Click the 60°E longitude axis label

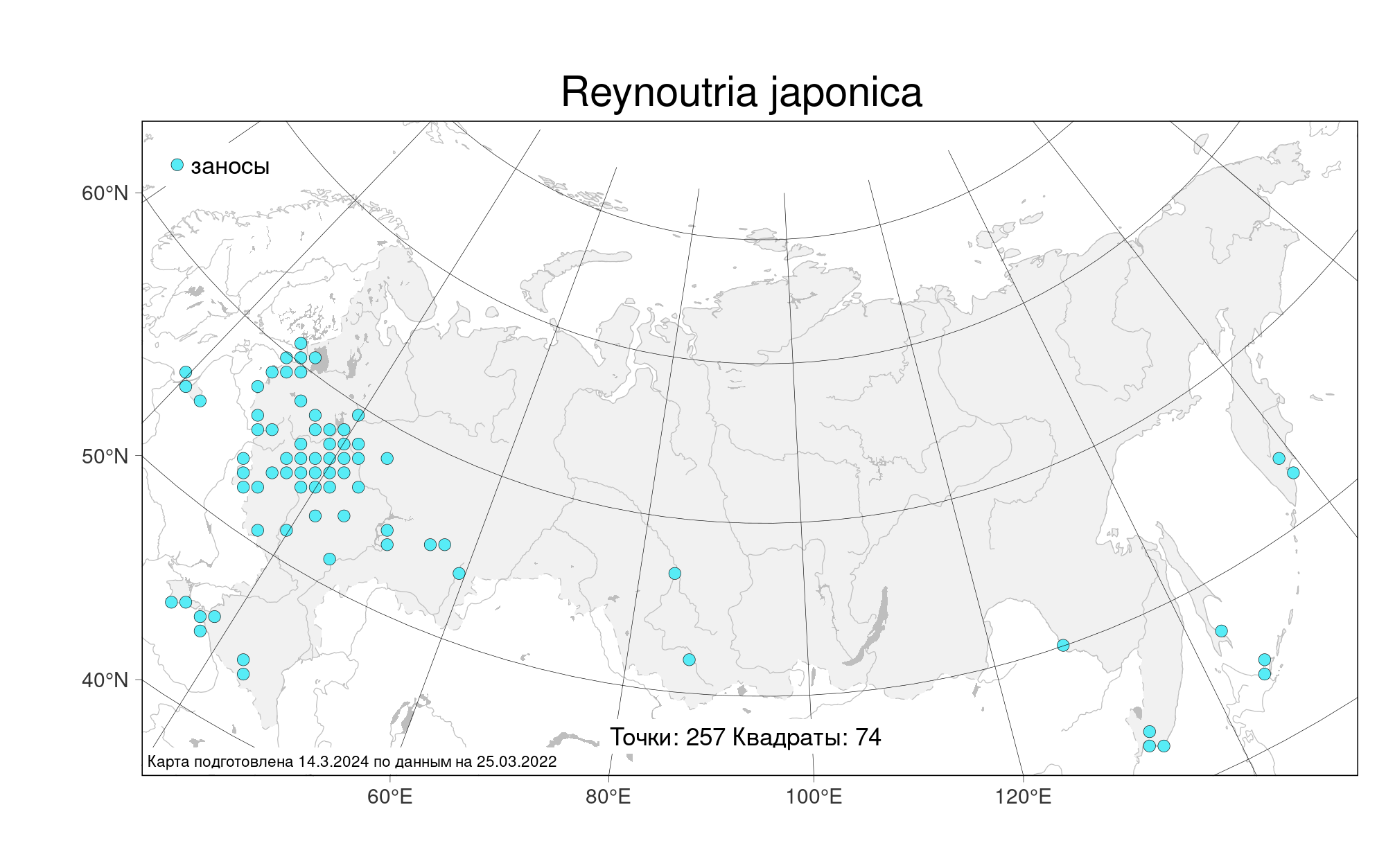coord(389,797)
